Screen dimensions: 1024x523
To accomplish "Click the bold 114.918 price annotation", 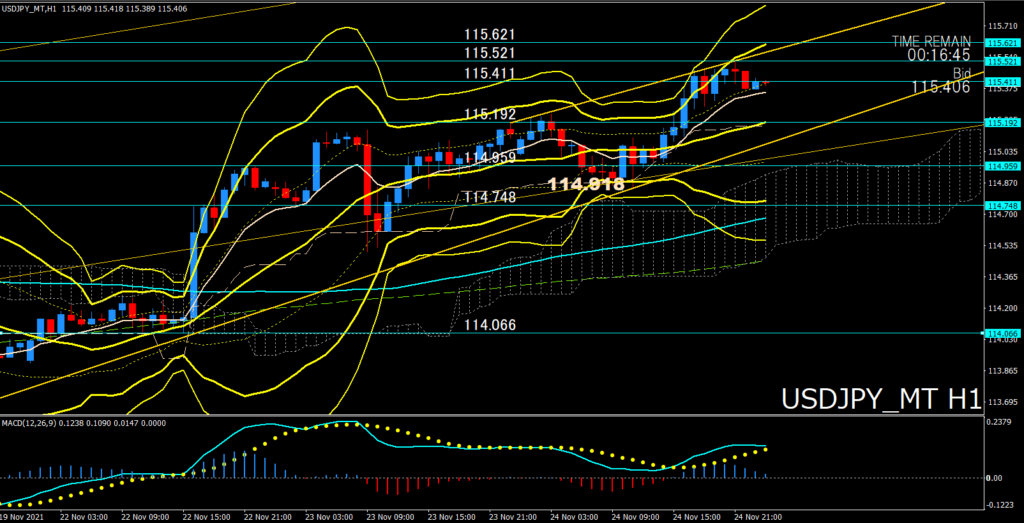I will [x=586, y=185].
